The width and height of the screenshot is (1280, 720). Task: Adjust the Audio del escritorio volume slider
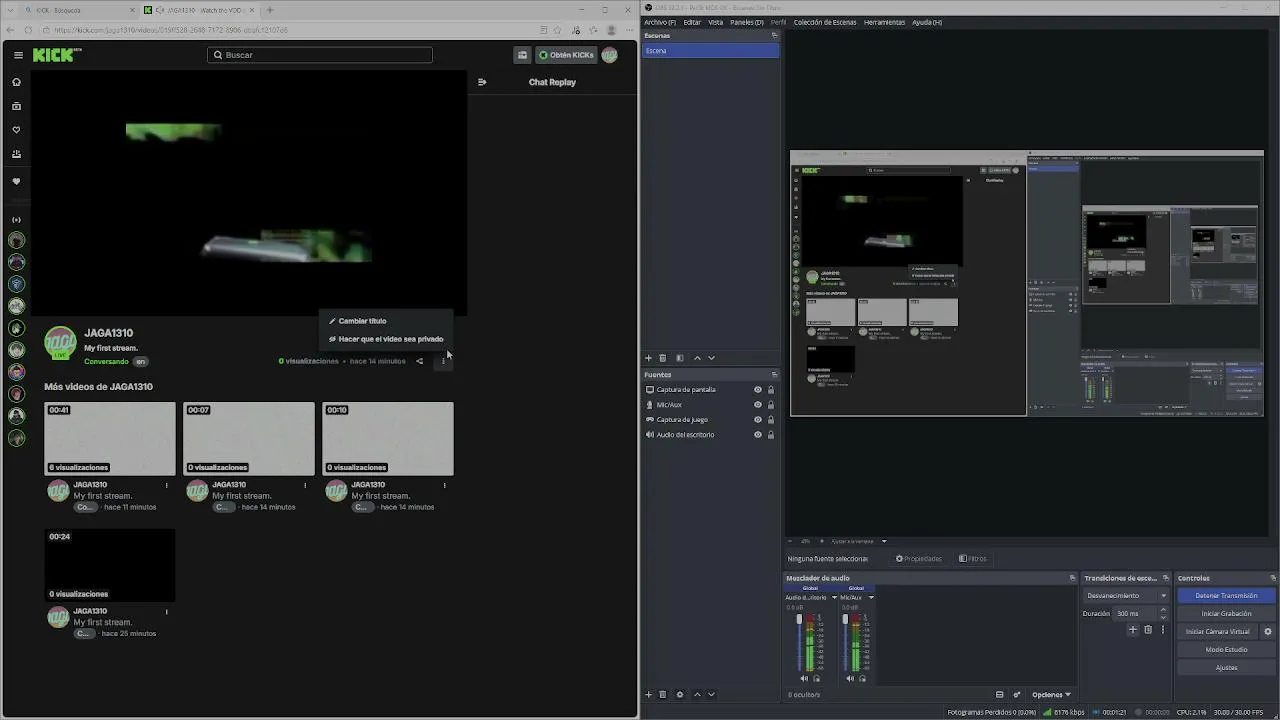pos(799,641)
